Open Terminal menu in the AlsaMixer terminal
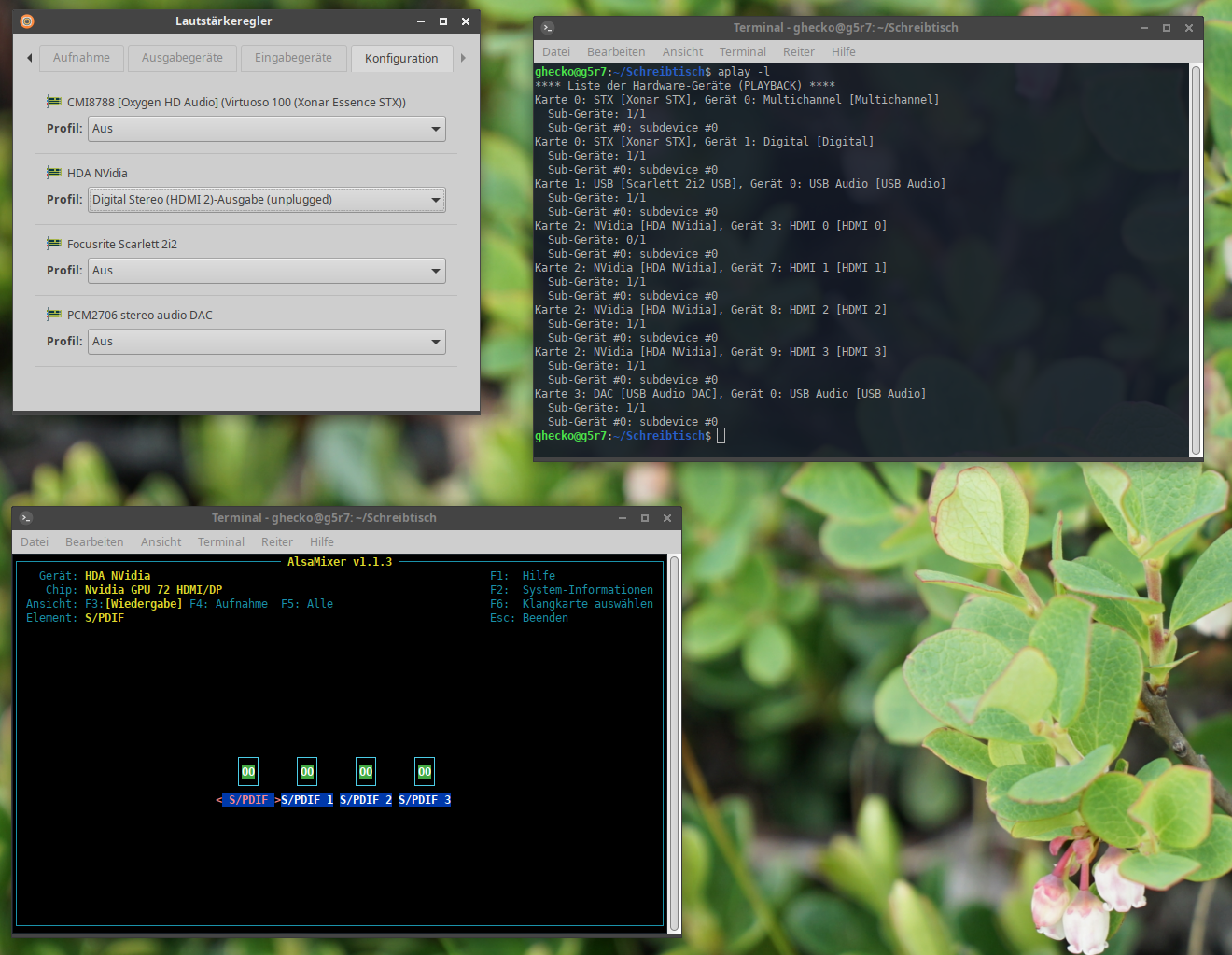Screen dimensions: 1232x955 coord(221,542)
